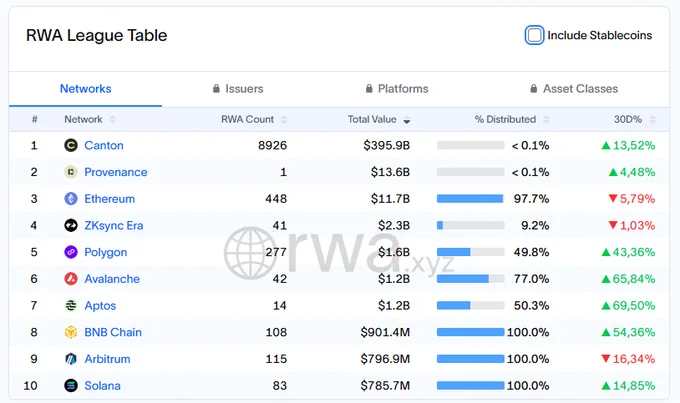680x403 pixels.
Task: Open the locked Platforms tab
Action: tap(397, 88)
